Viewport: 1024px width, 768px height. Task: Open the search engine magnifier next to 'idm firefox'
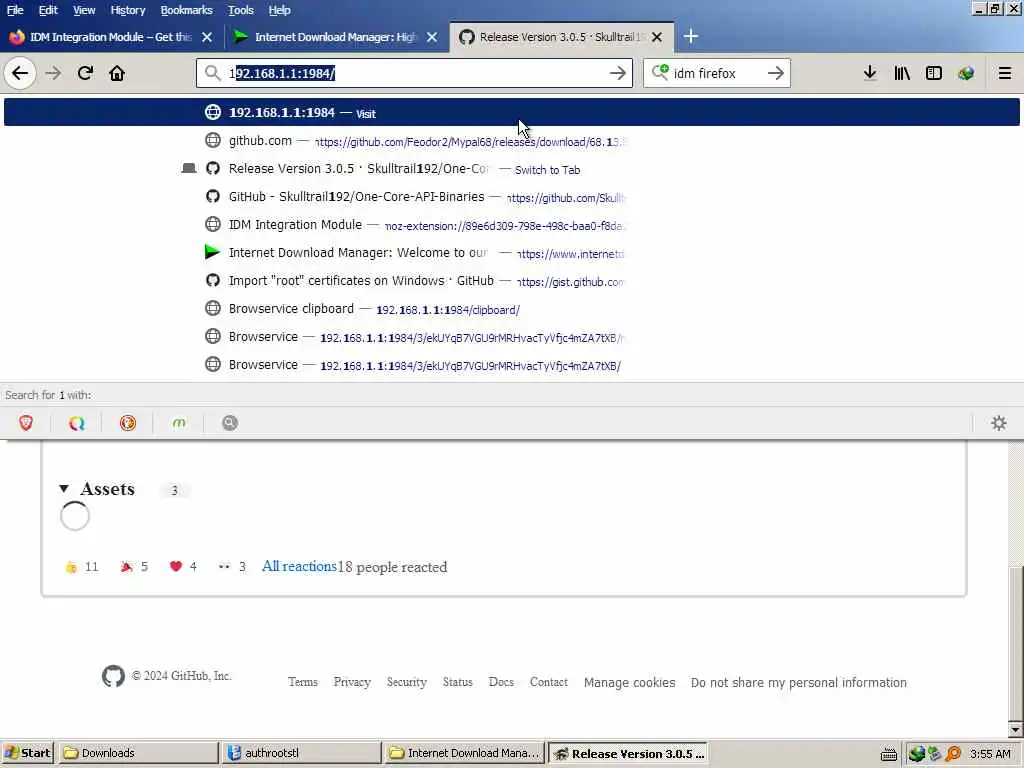(x=660, y=72)
